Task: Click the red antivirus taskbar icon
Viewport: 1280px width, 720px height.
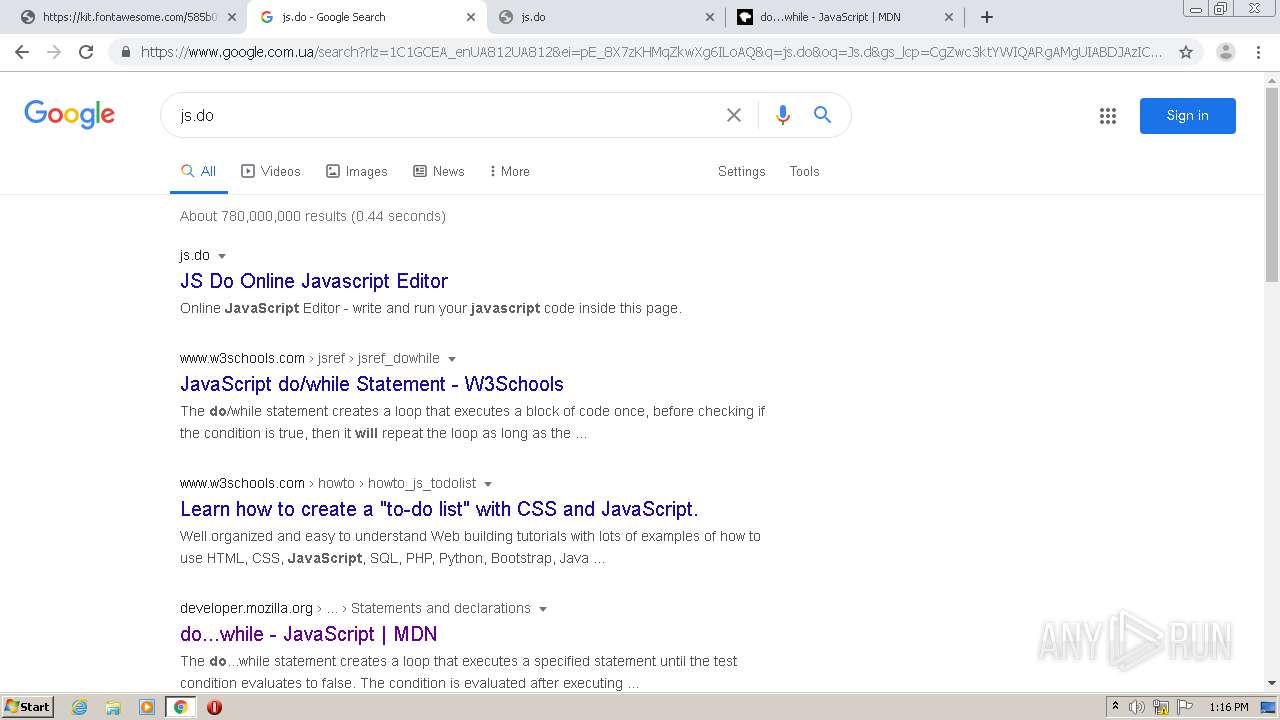Action: click(214, 707)
